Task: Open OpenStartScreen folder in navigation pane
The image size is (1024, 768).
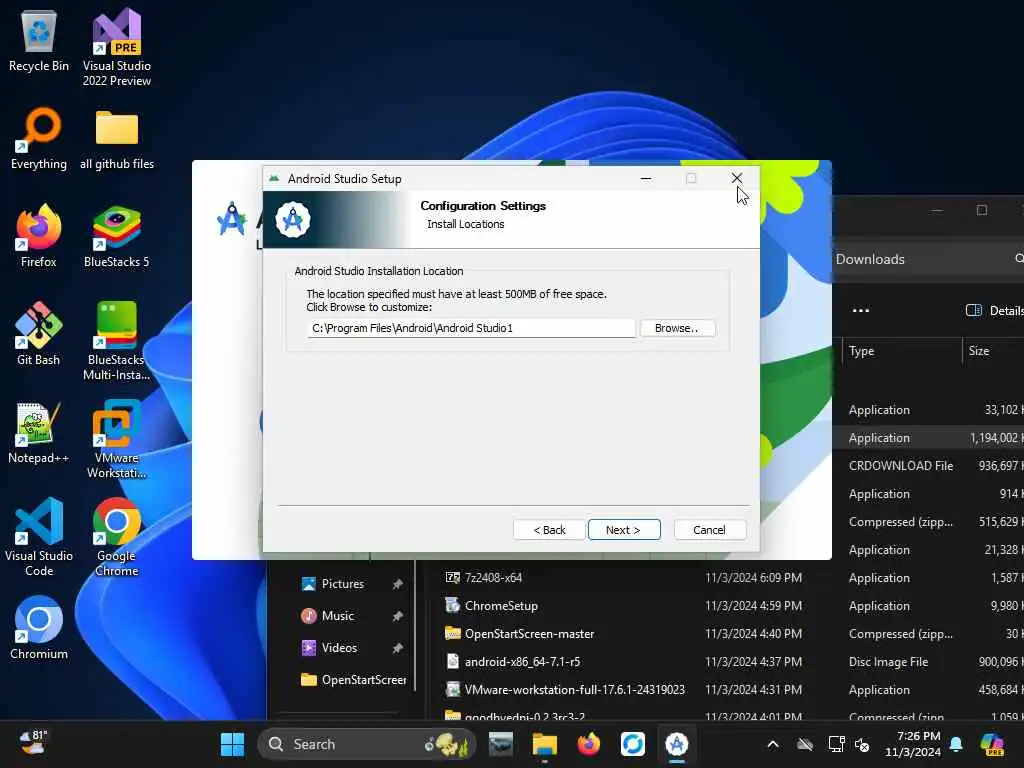Action: 353,680
